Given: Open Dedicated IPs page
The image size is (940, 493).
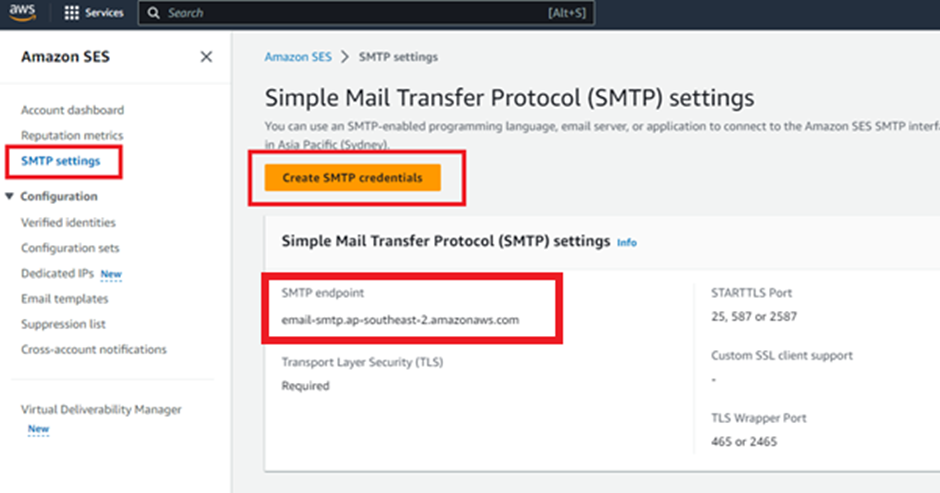Looking at the screenshot, I should (x=58, y=273).
